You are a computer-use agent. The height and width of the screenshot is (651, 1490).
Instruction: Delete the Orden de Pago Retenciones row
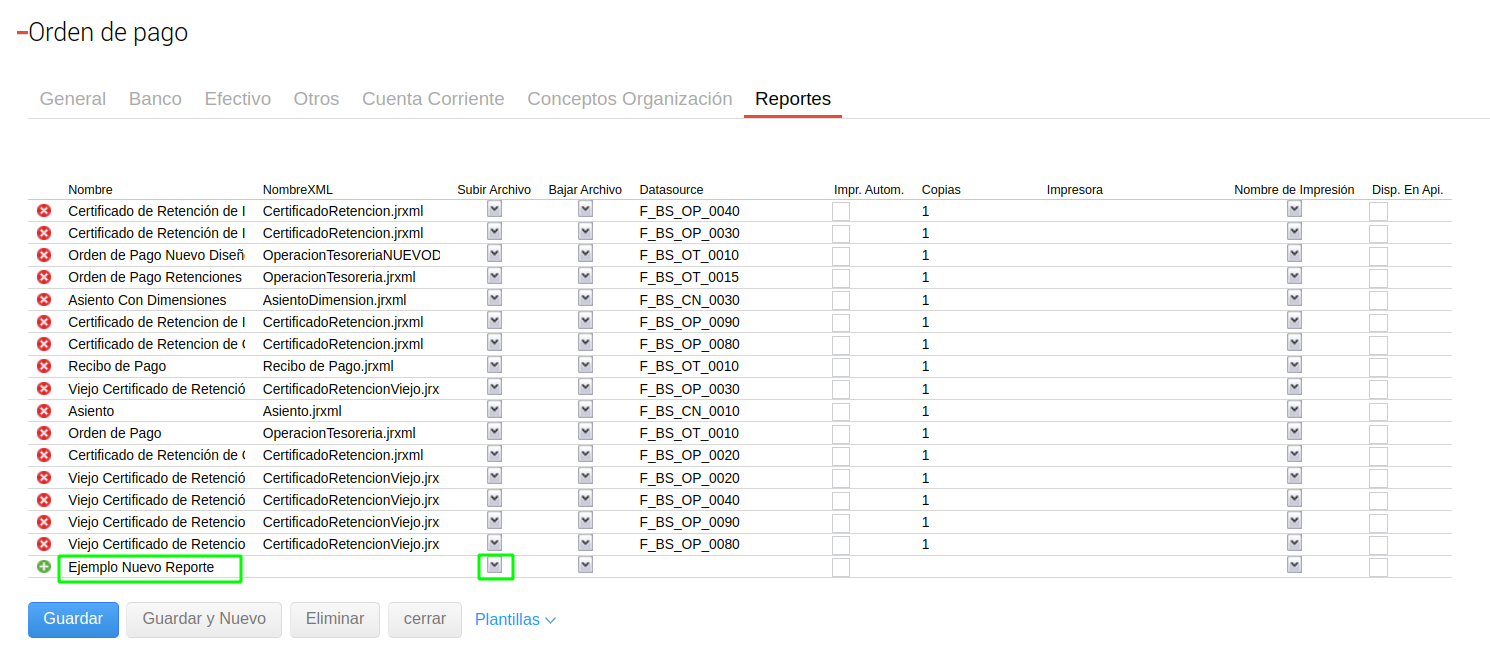[x=44, y=277]
